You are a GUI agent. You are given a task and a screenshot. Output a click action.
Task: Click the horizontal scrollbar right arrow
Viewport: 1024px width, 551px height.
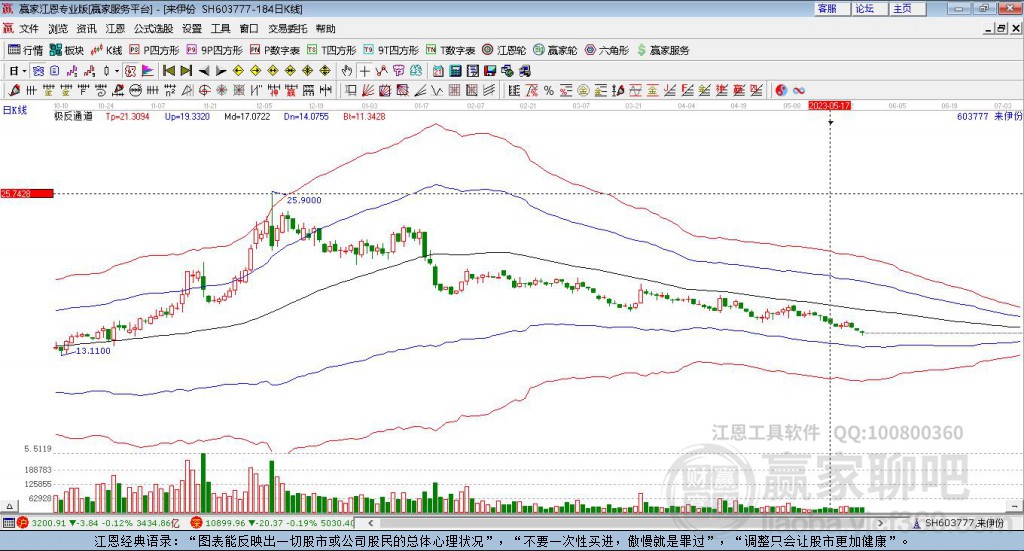(880, 523)
